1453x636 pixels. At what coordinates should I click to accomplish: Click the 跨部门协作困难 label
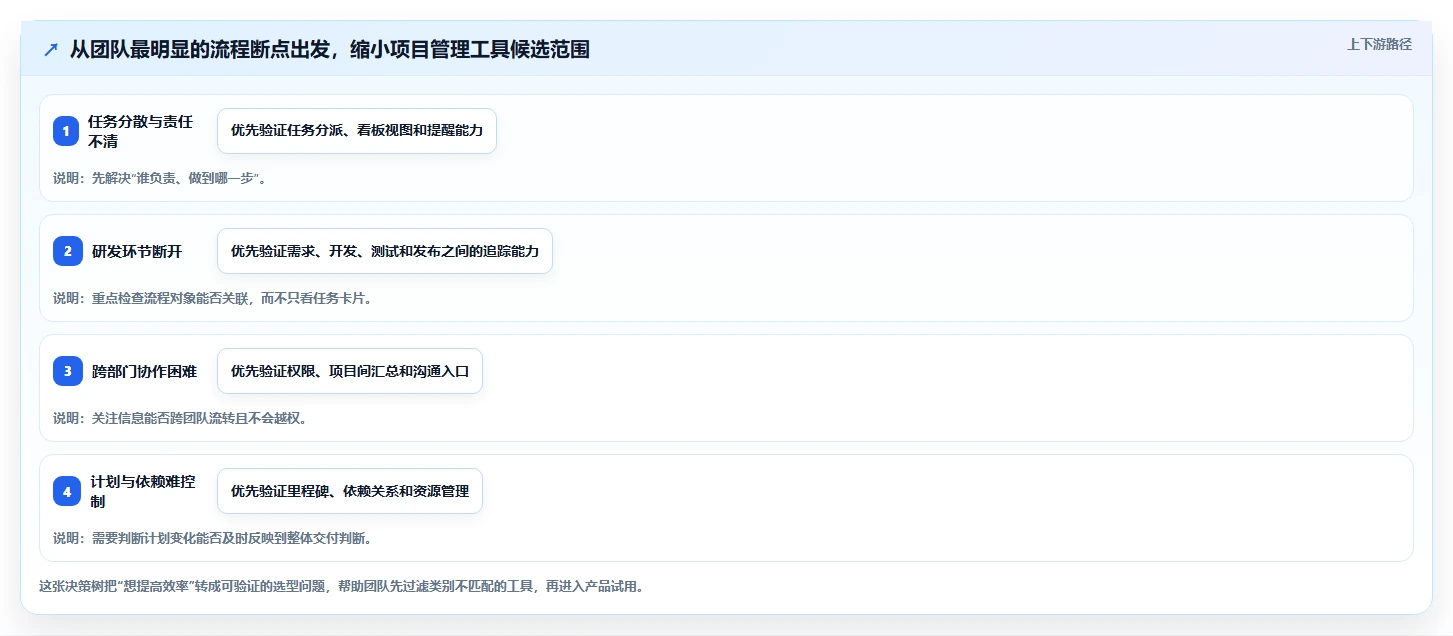144,371
